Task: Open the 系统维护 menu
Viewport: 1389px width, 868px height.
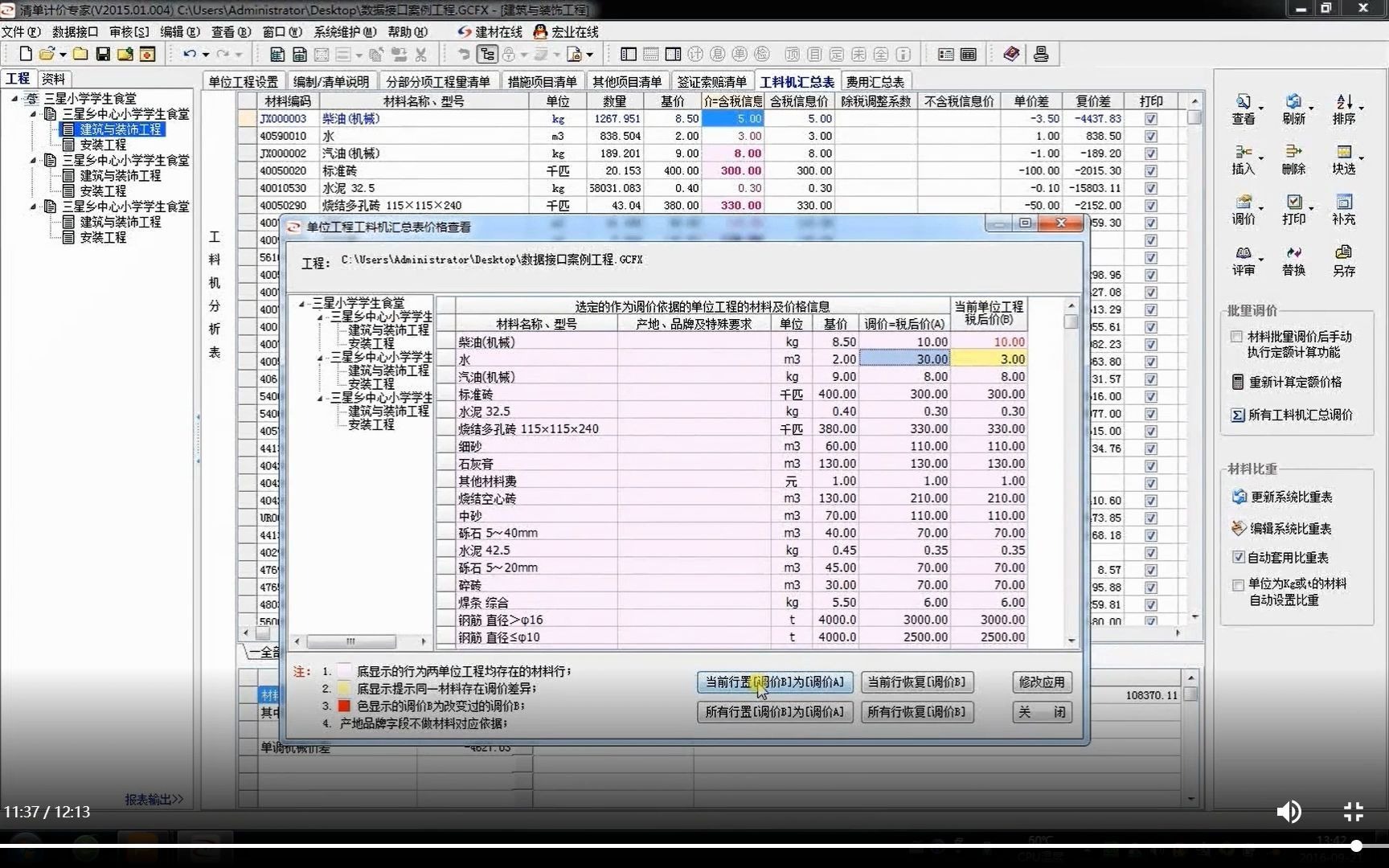Action: point(345,32)
